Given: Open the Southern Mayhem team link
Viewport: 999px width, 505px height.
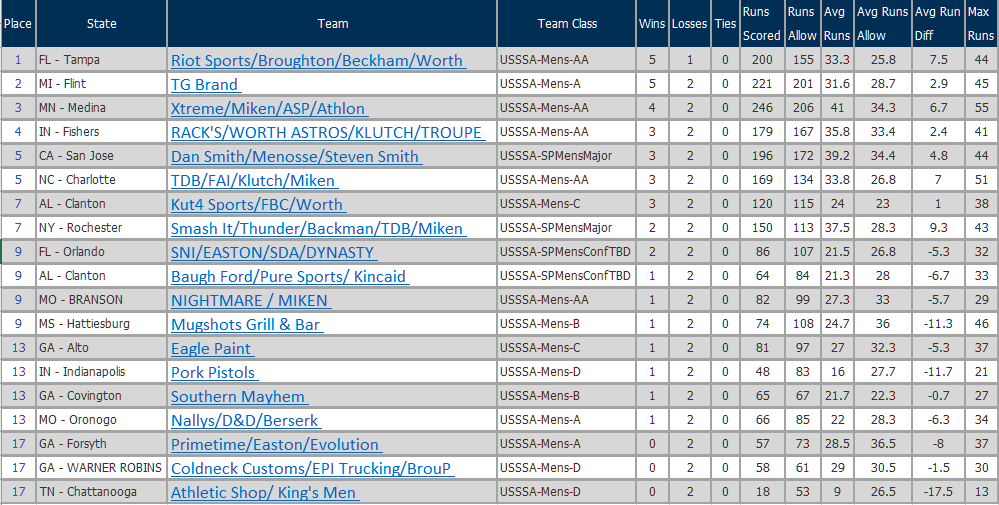Looking at the screenshot, I should [240, 396].
